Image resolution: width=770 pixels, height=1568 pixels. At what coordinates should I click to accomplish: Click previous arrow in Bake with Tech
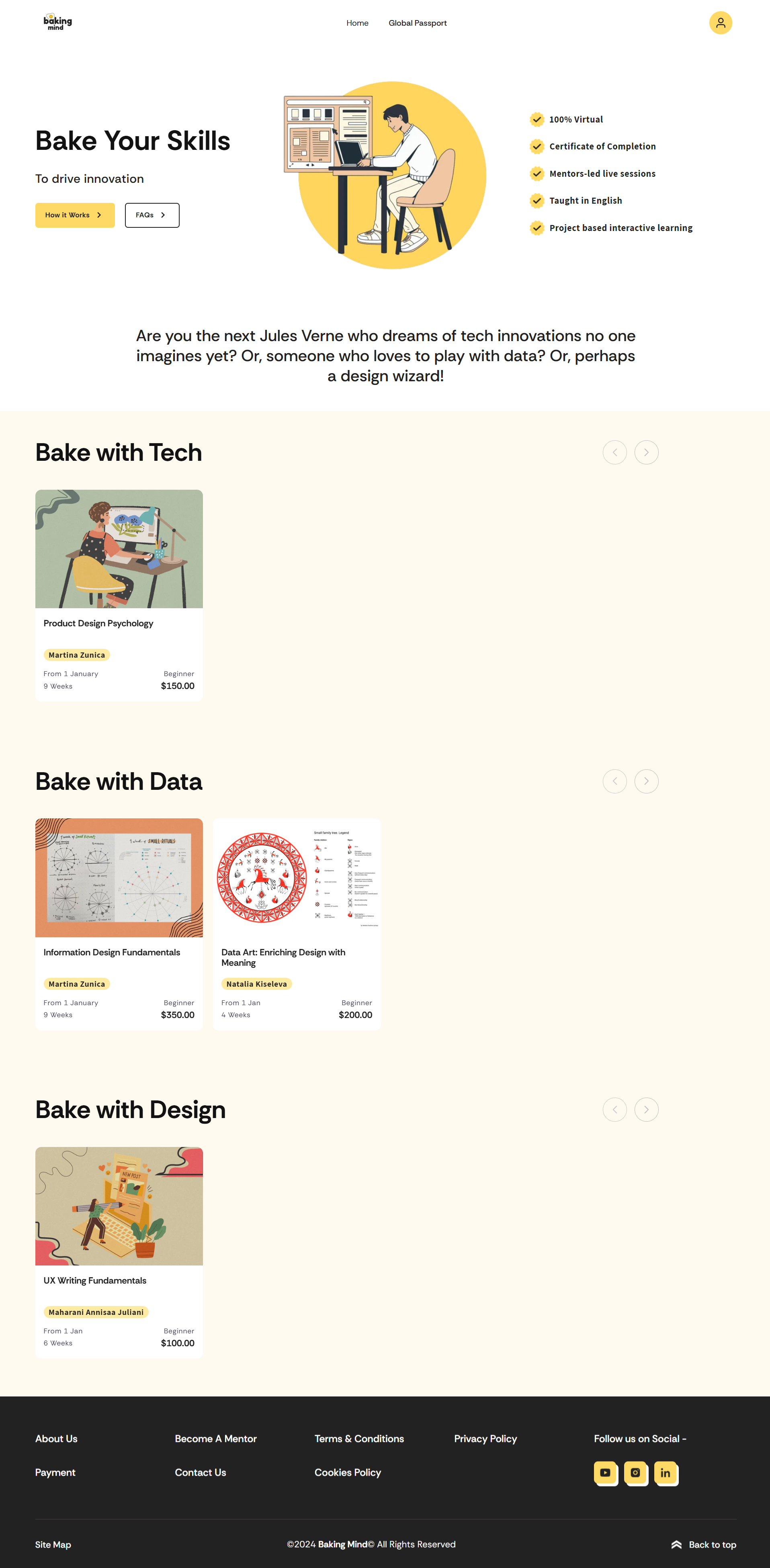(x=615, y=452)
